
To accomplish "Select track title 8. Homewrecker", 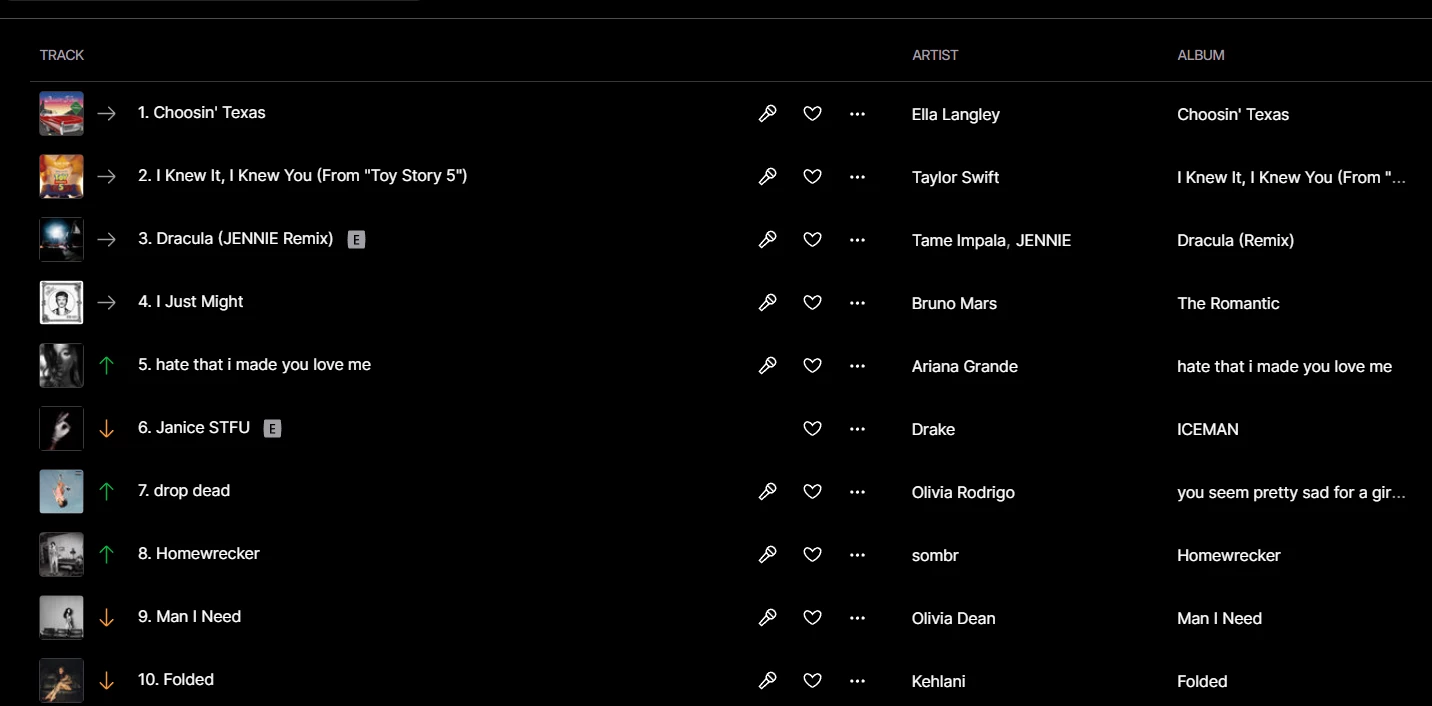I will pyautogui.click(x=199, y=554).
